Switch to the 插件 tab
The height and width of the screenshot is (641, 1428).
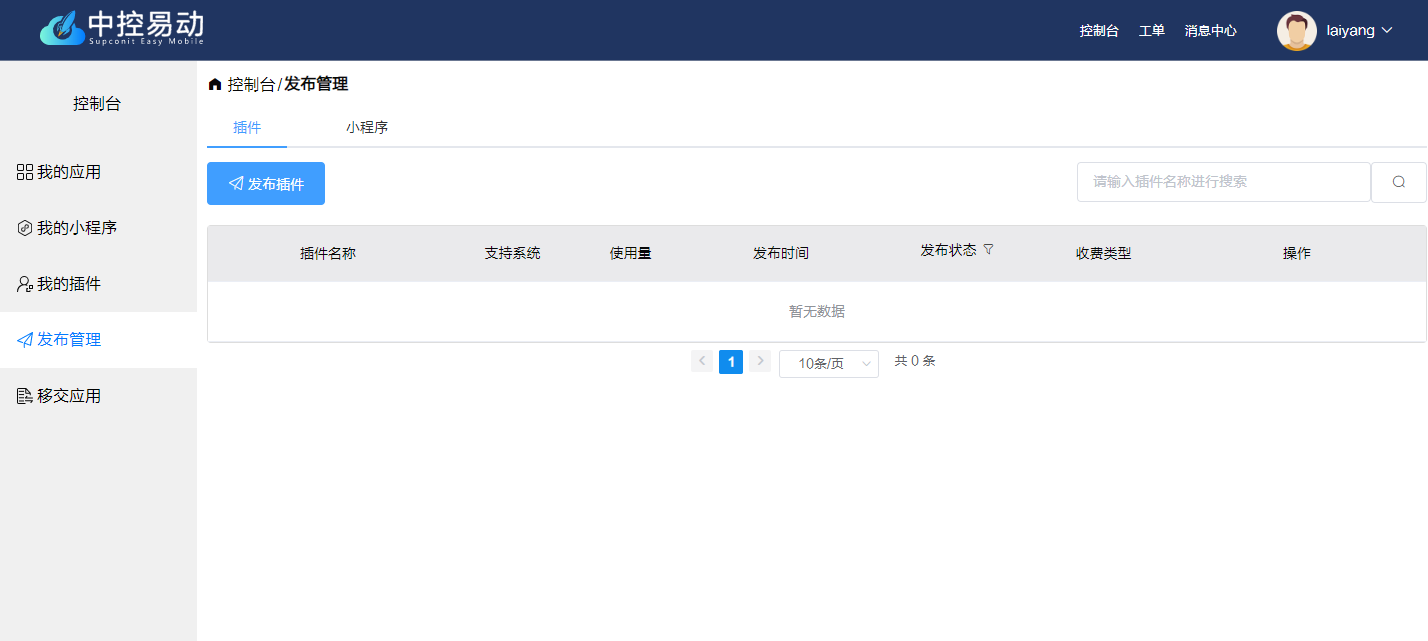click(247, 127)
